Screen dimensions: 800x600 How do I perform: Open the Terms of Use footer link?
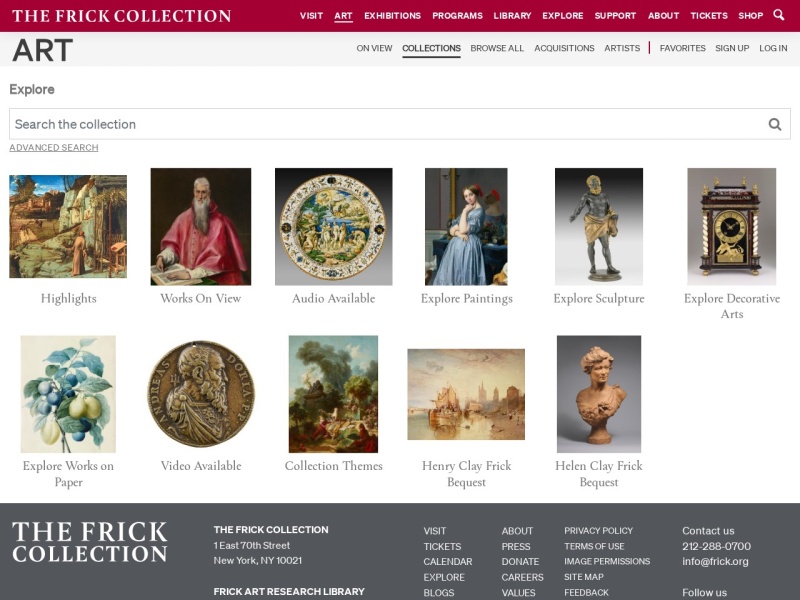594,546
